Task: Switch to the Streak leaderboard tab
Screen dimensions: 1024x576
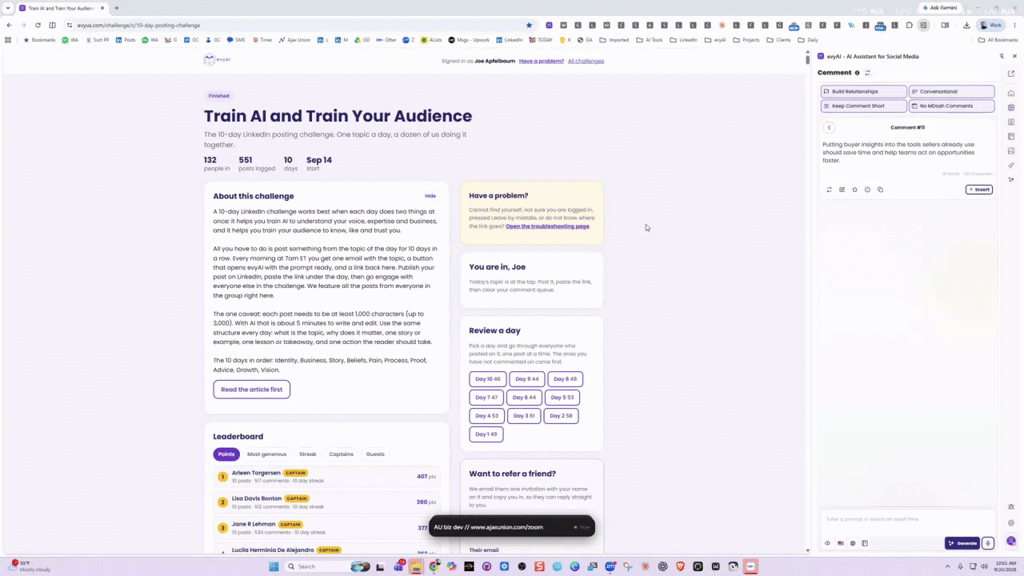Action: click(x=308, y=454)
